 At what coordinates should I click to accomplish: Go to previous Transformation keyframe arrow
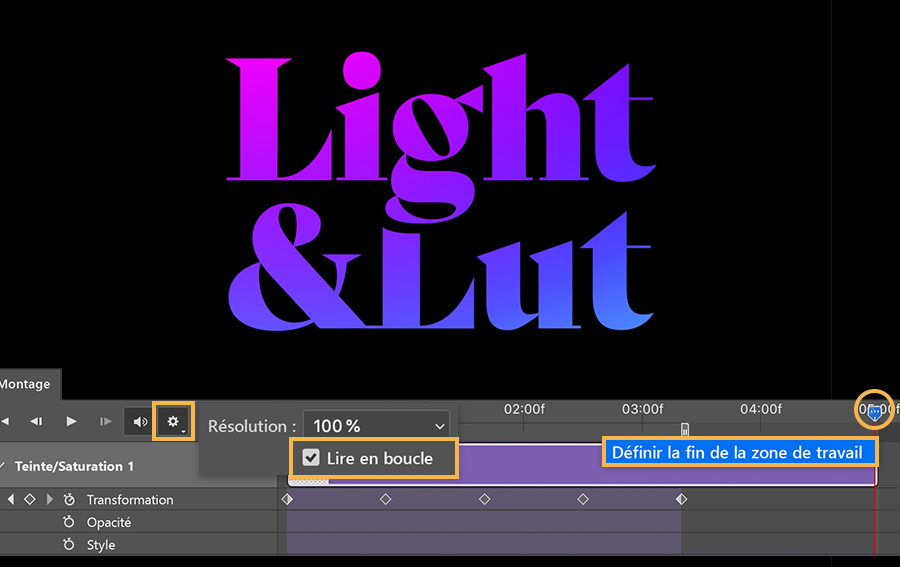click(10, 499)
